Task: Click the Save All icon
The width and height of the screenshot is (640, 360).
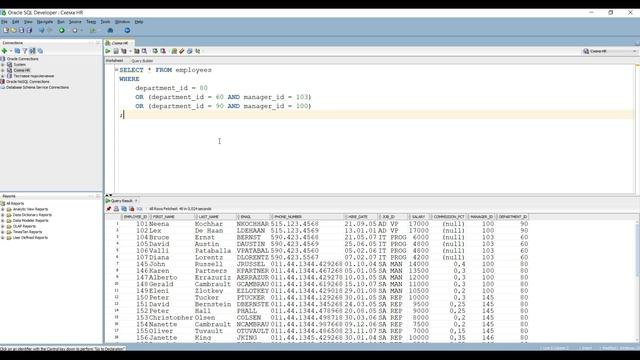Action: tap(29, 30)
